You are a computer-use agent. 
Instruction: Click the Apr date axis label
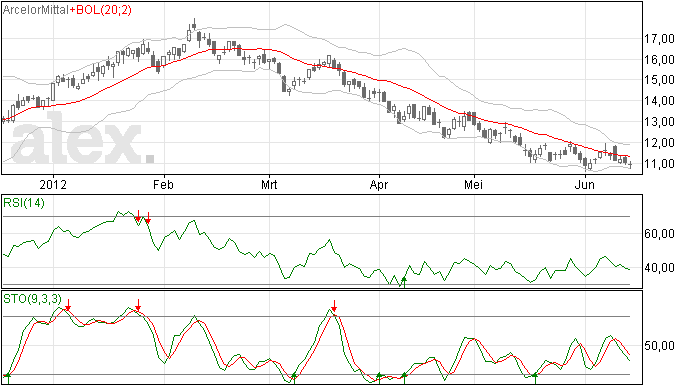click(x=379, y=184)
